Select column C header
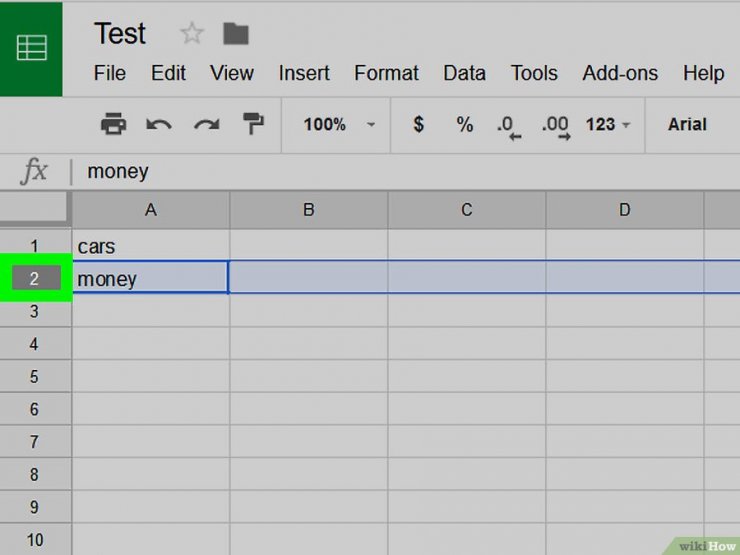The image size is (740, 555). 467,210
